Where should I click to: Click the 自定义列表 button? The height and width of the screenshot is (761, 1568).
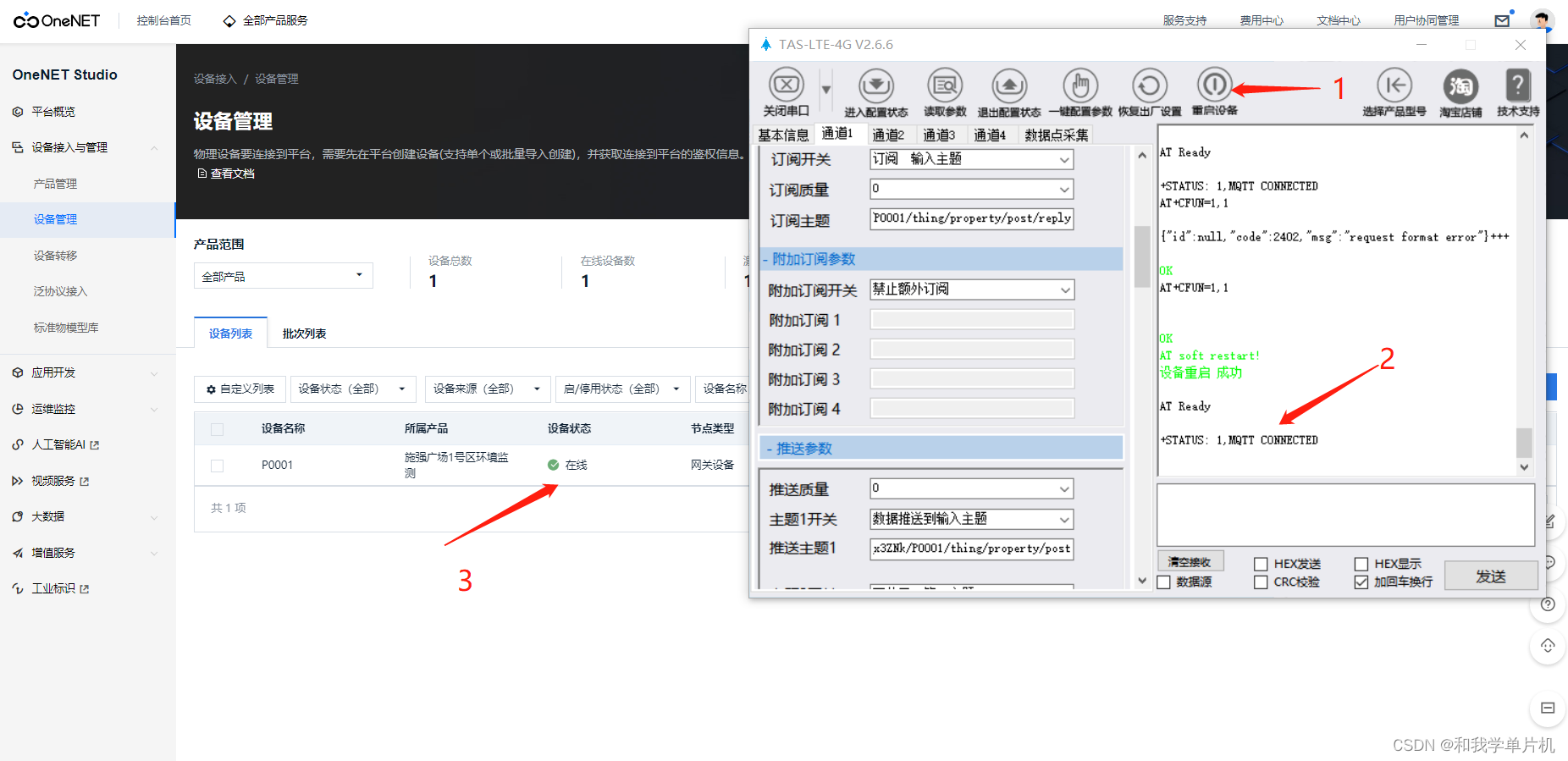coord(240,389)
